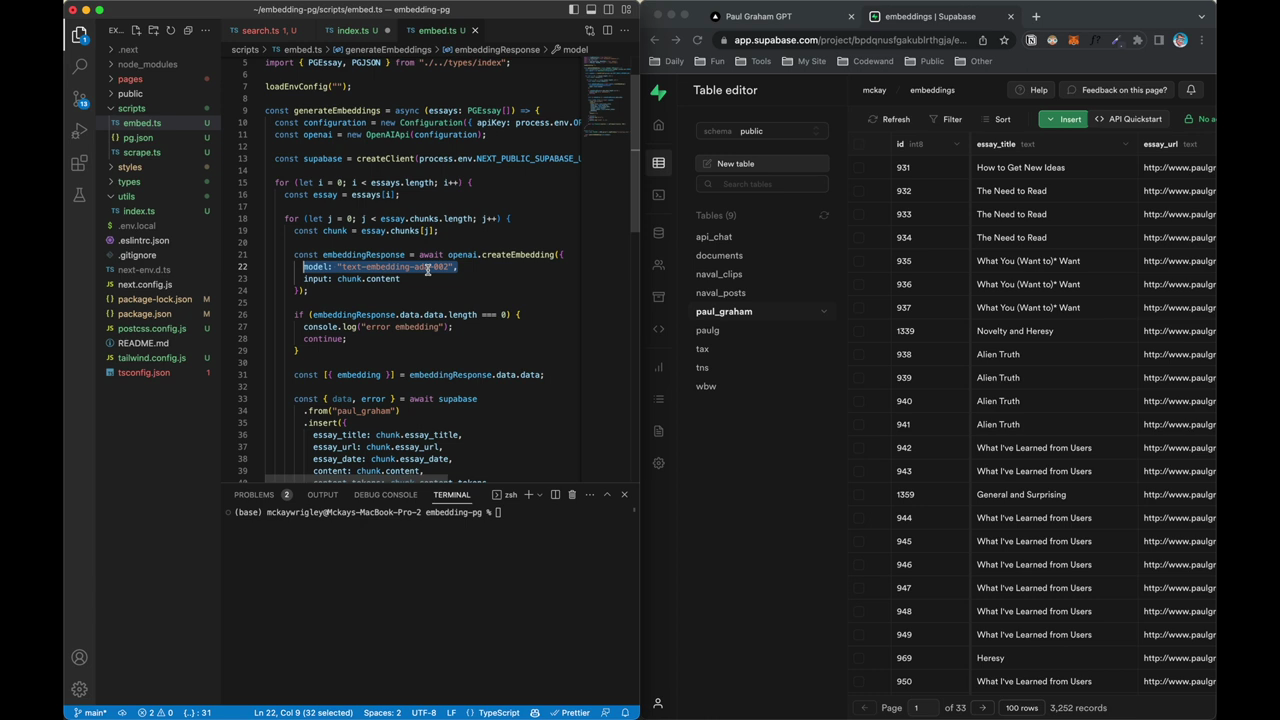Open the Extensions view in VS Code
This screenshot has height=720, width=1280.
click(x=79, y=163)
